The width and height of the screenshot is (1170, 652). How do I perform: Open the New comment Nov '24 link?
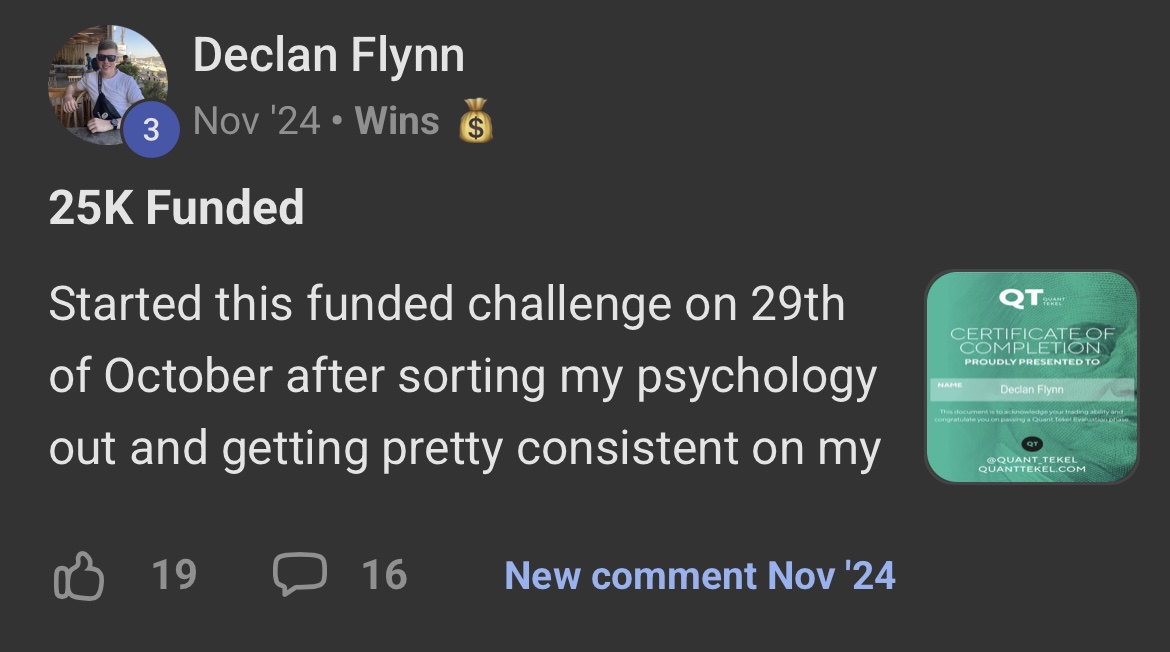(700, 576)
